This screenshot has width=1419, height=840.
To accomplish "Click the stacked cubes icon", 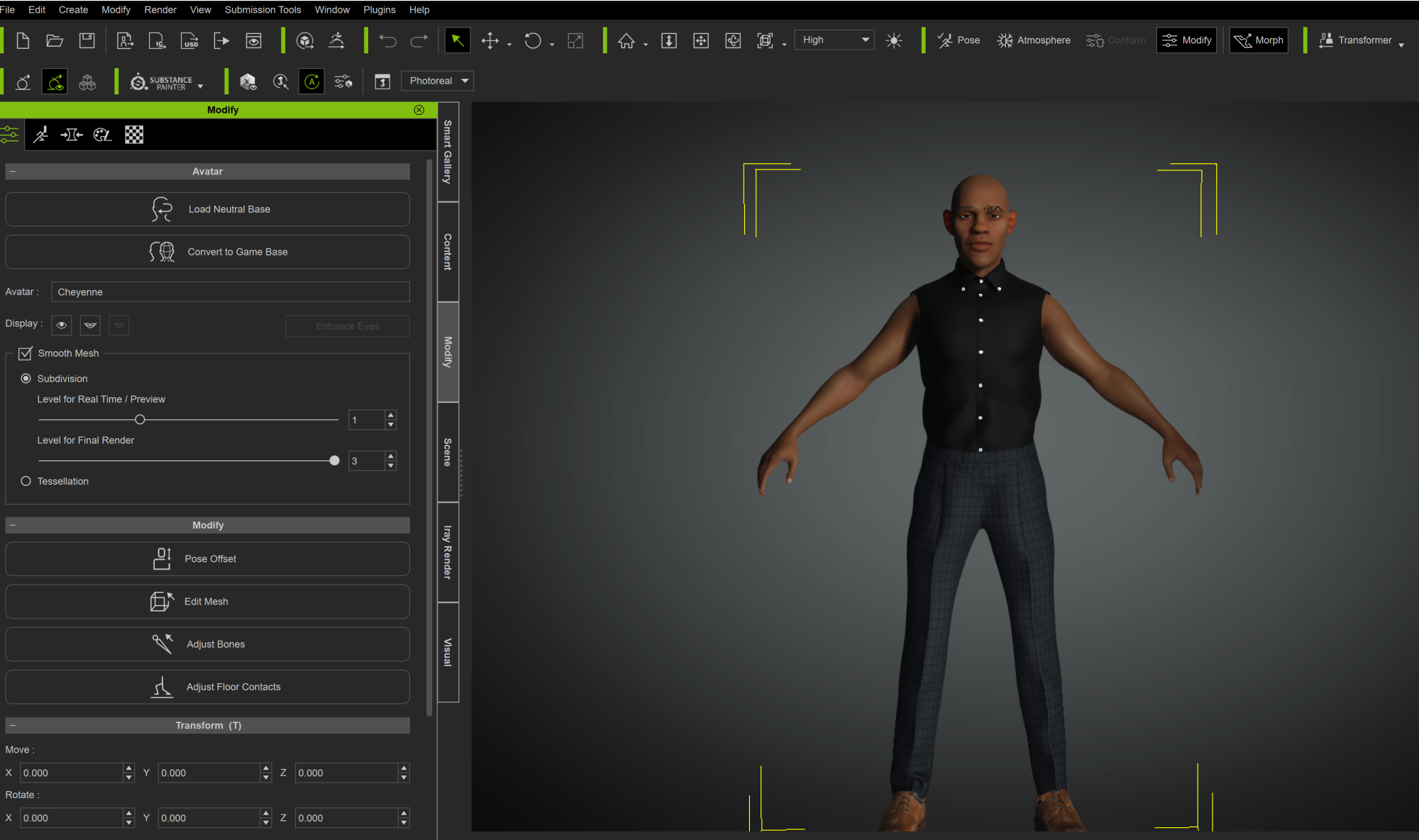I will (87, 82).
